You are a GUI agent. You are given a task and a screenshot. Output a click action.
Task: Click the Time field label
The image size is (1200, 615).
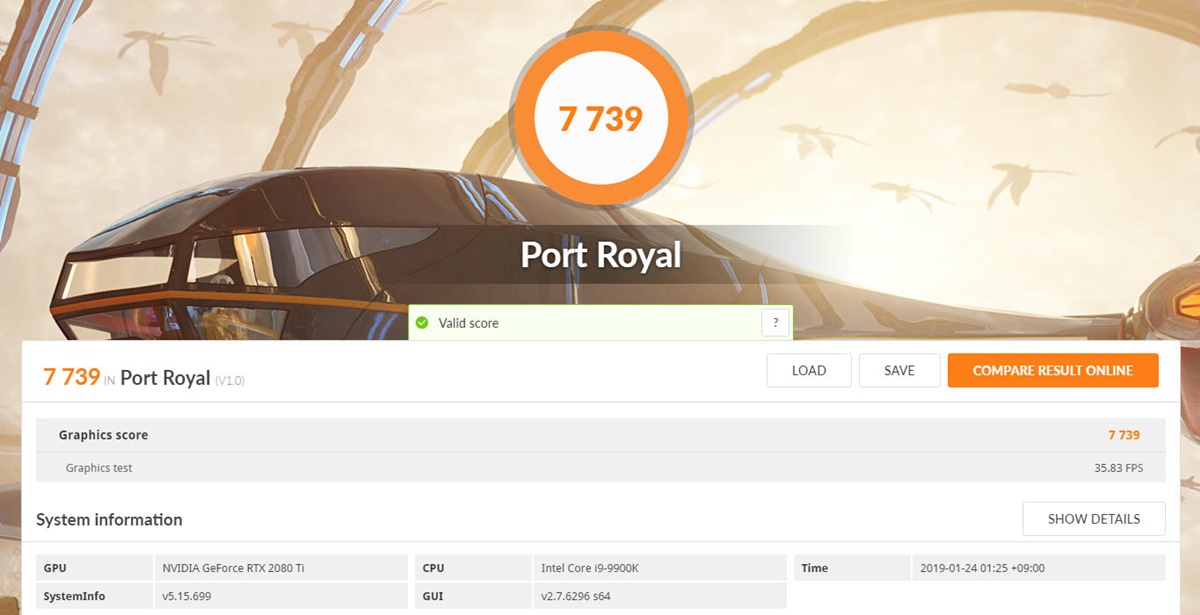click(x=814, y=568)
